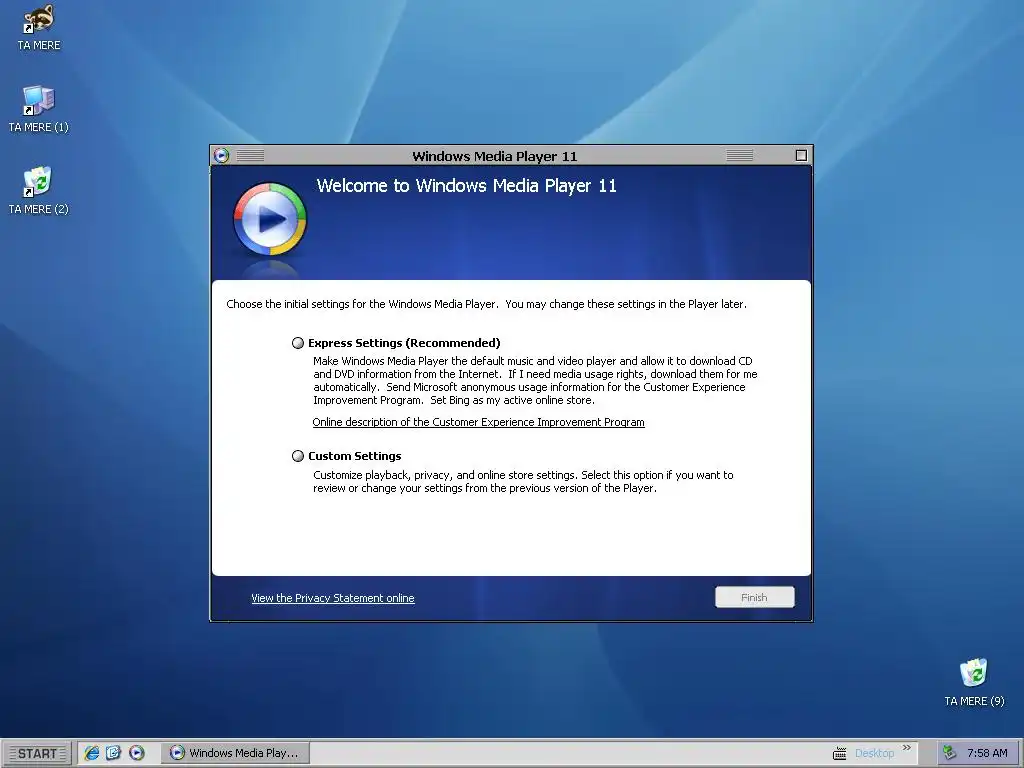Viewport: 1024px width, 768px height.
Task: Open View the Privacy Statement online link
Action: point(332,598)
